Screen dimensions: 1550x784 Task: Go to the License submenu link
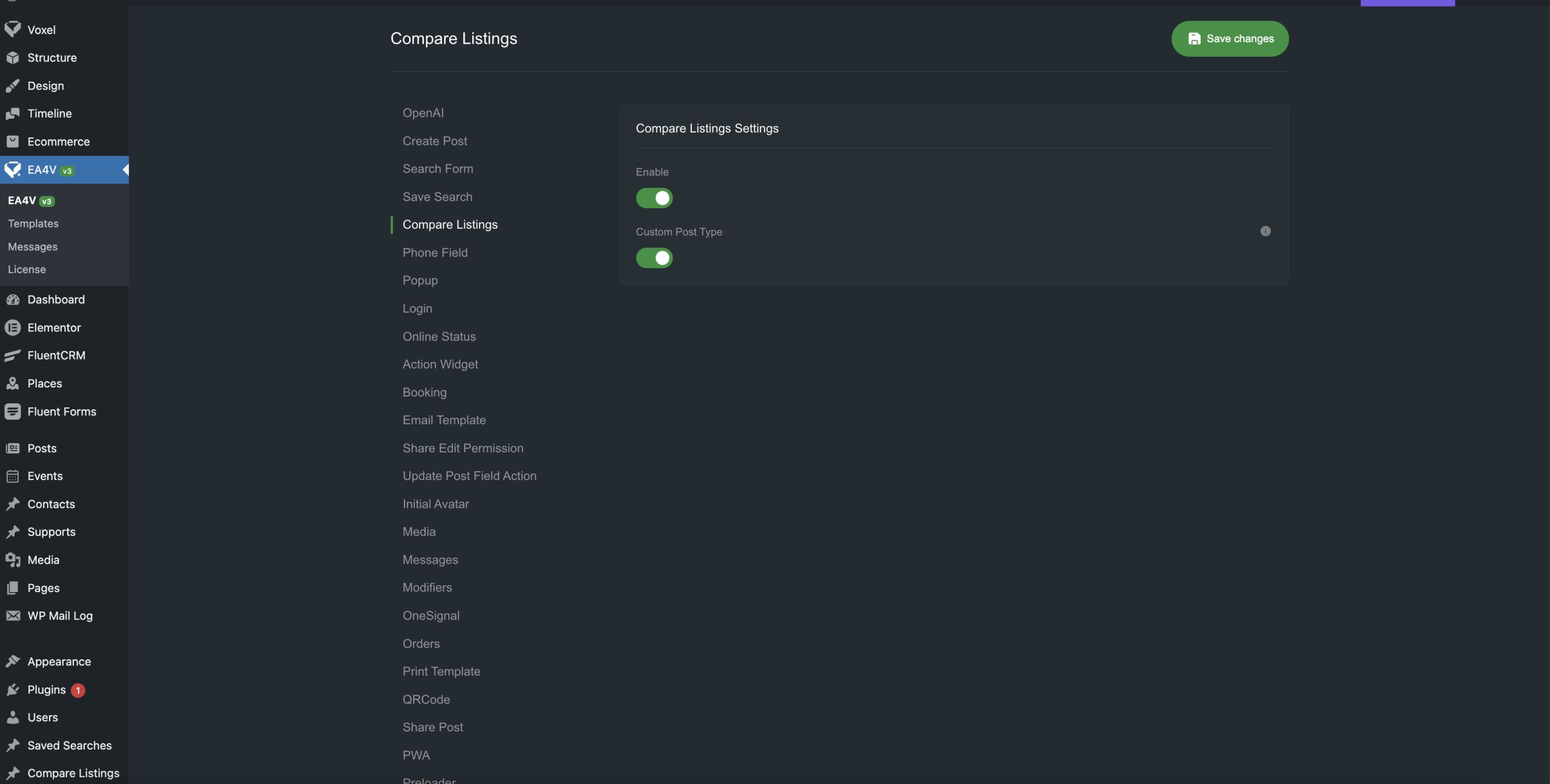click(27, 269)
